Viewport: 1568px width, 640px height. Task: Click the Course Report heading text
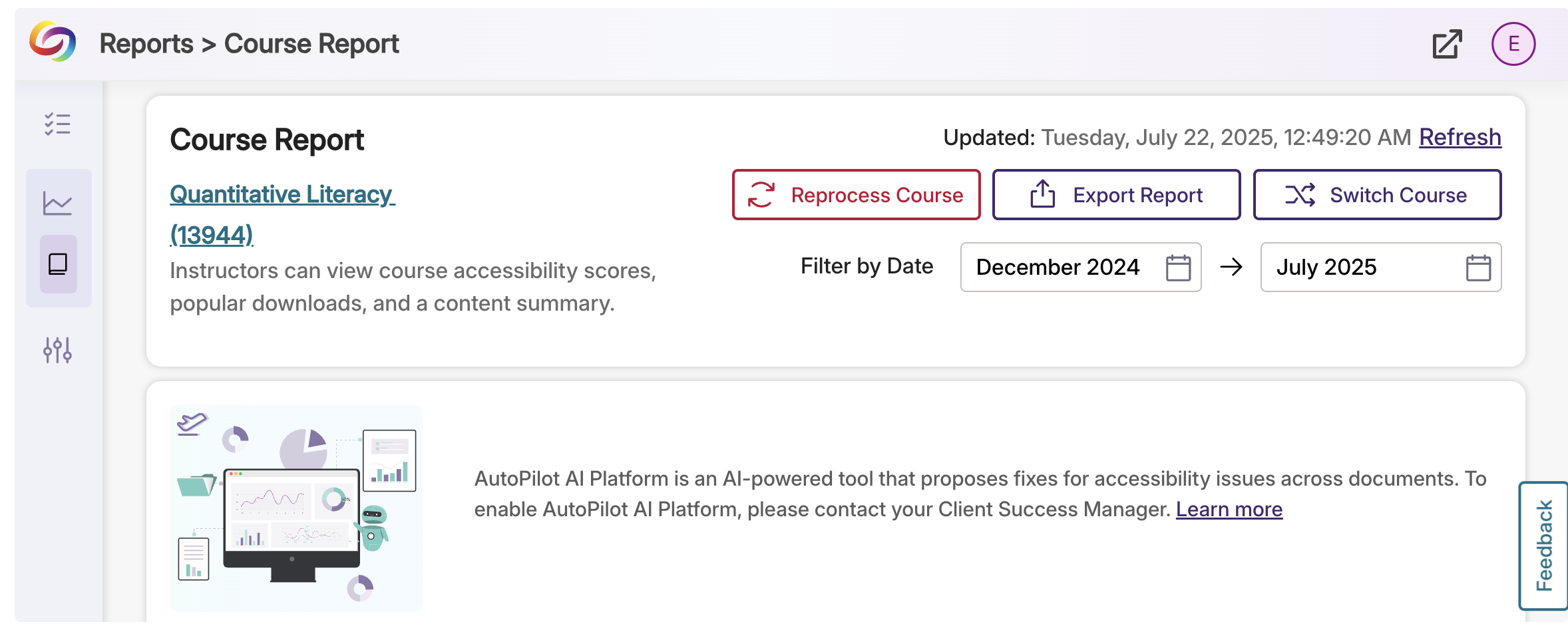click(x=267, y=140)
